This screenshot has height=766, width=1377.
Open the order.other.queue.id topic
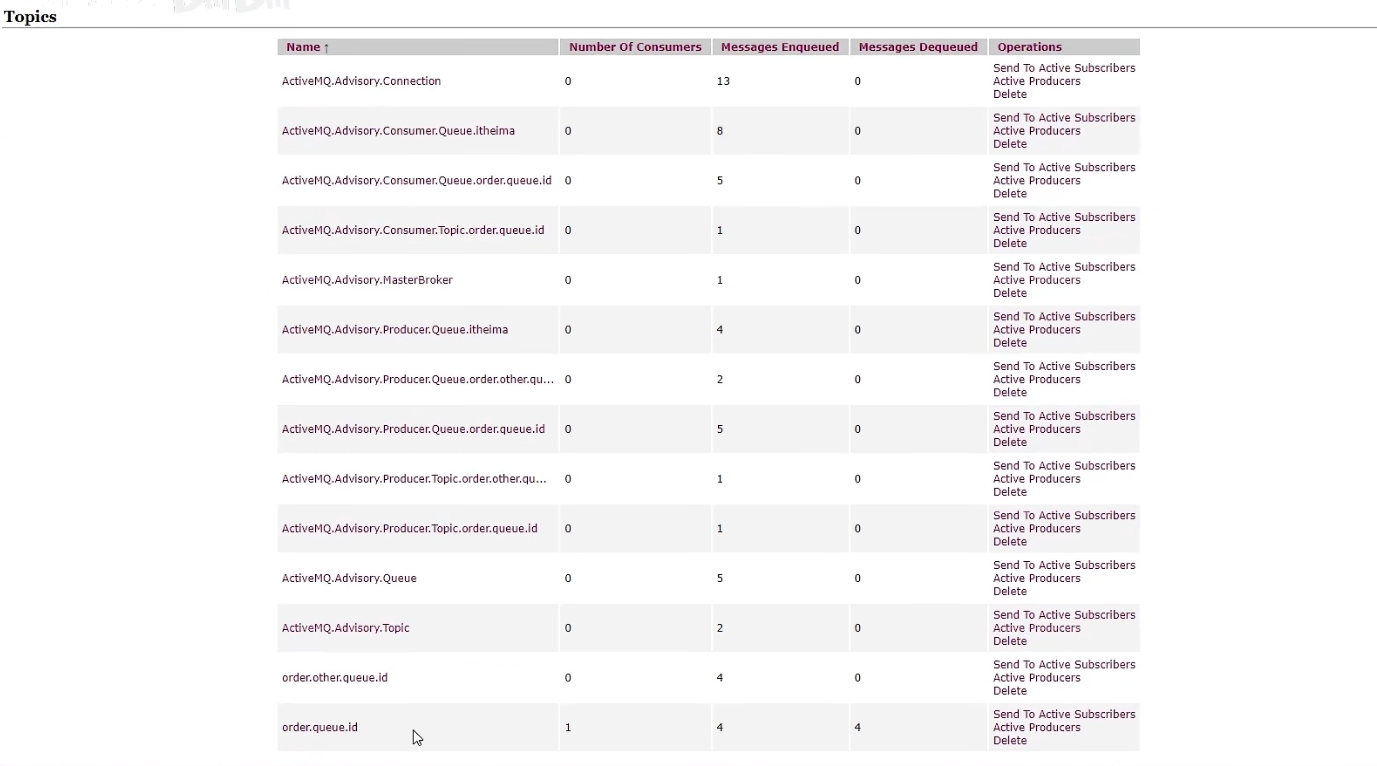pyautogui.click(x=335, y=678)
